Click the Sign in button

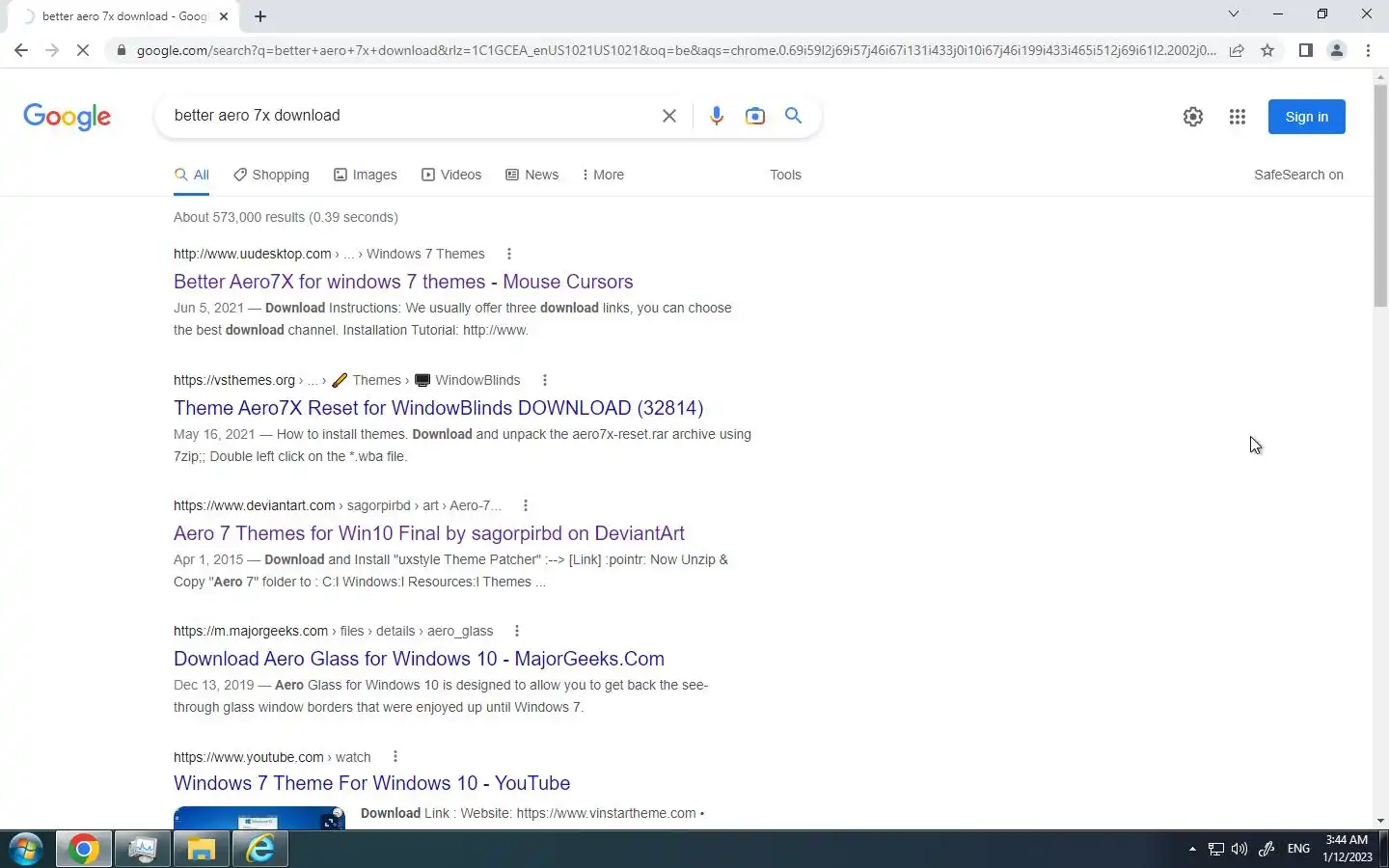click(1307, 117)
